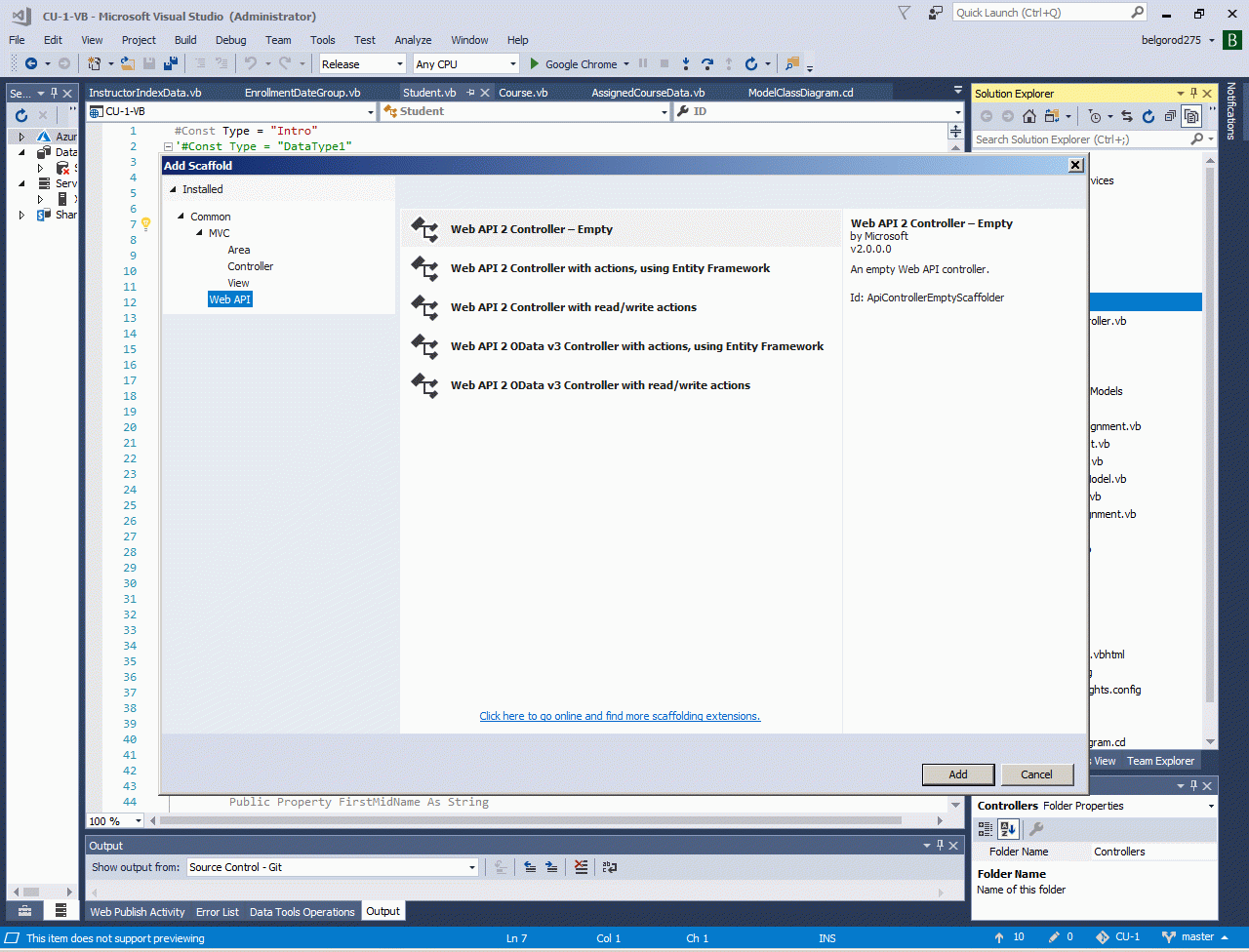Toggle Show All Files in Solution Explorer
The image size is (1249, 952).
coord(1191,116)
